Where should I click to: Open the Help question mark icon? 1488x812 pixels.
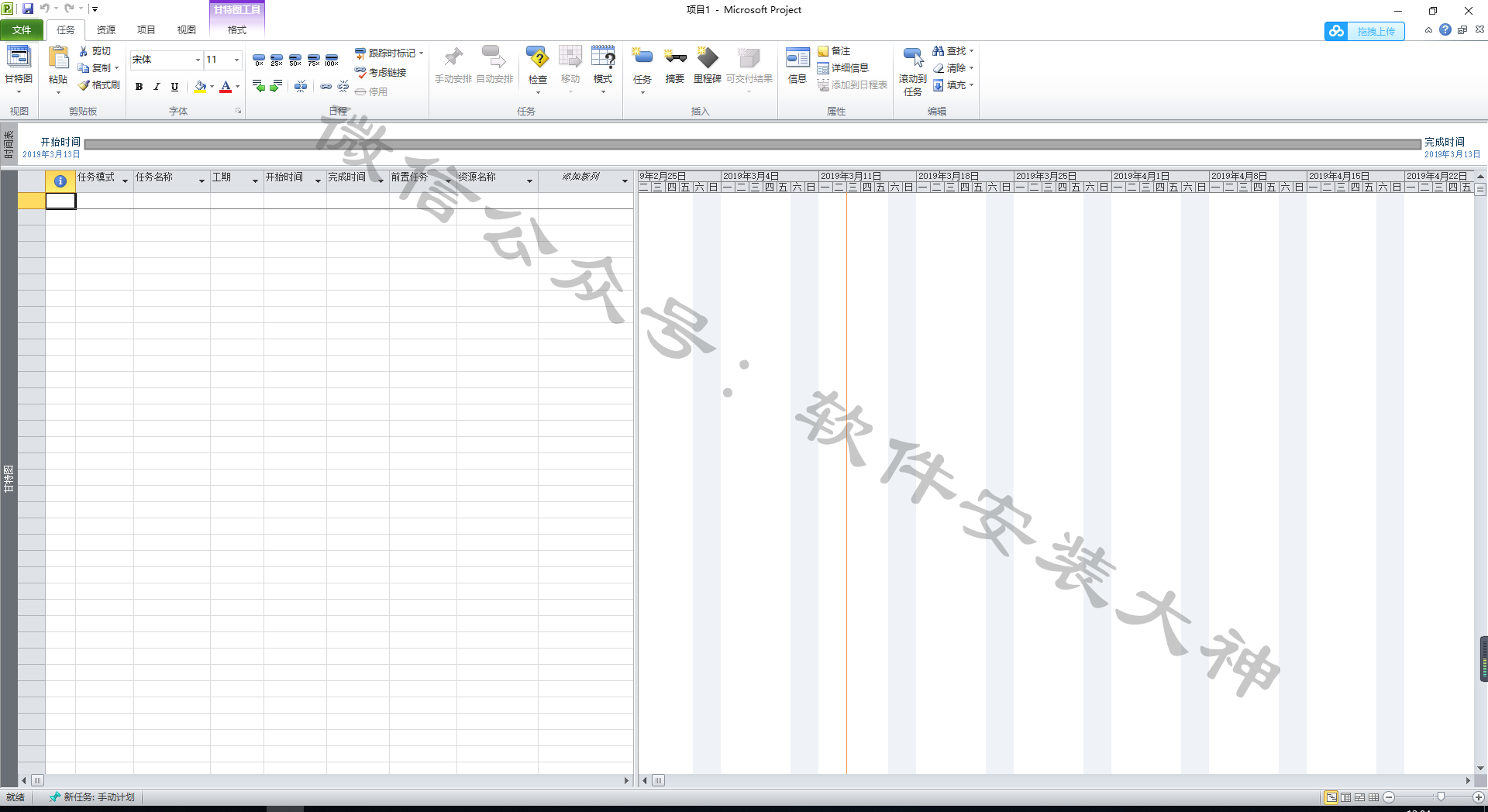point(1445,29)
